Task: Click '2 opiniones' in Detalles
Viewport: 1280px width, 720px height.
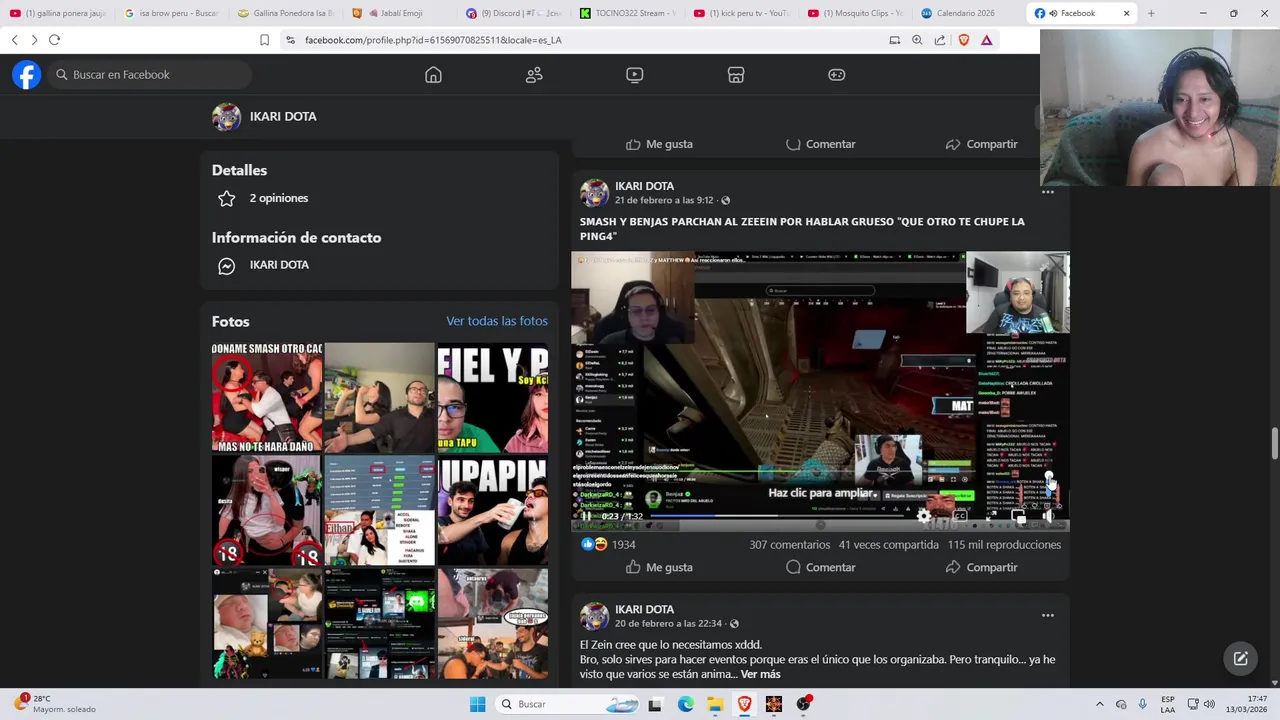Action: pos(279,198)
